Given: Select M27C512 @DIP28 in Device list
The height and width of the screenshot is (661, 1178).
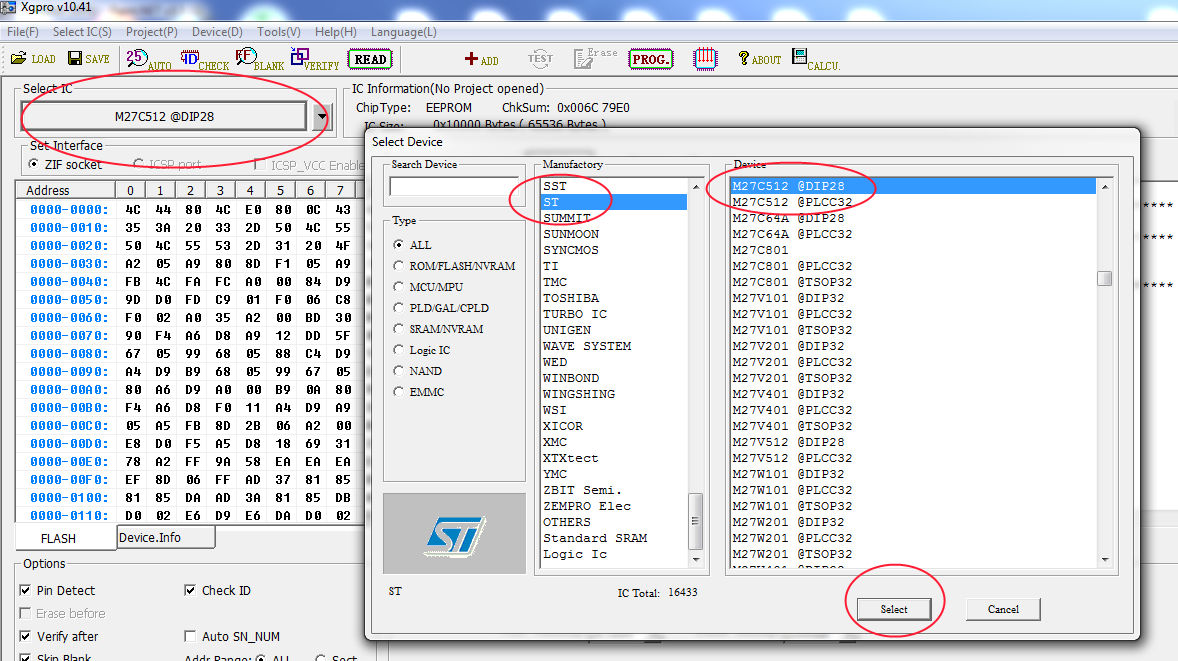Looking at the screenshot, I should [x=913, y=186].
